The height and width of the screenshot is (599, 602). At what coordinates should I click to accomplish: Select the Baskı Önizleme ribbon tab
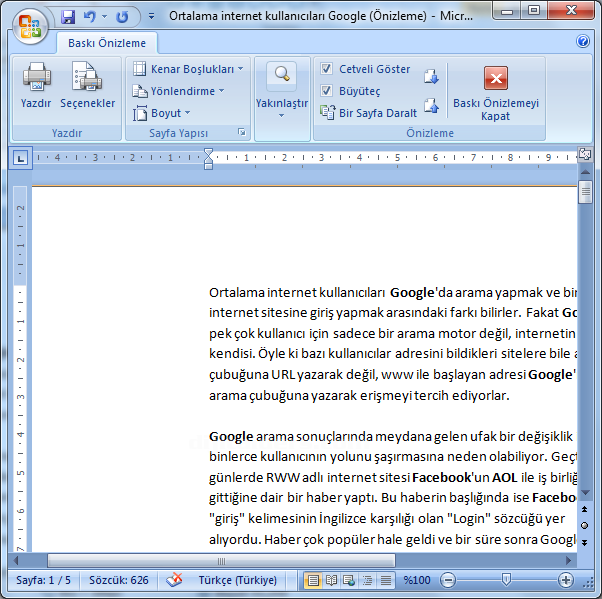[x=107, y=43]
